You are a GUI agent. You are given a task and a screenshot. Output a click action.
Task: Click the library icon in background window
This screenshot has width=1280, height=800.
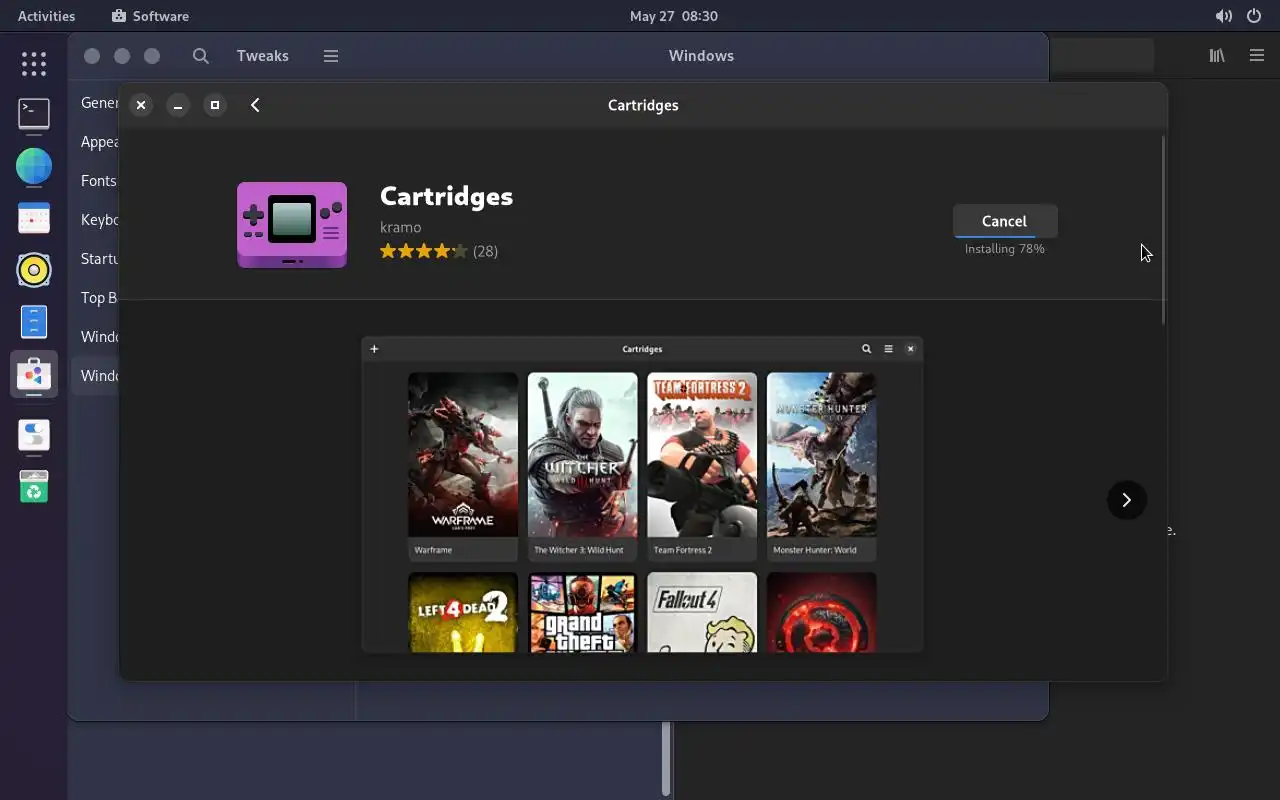pos(1217,56)
